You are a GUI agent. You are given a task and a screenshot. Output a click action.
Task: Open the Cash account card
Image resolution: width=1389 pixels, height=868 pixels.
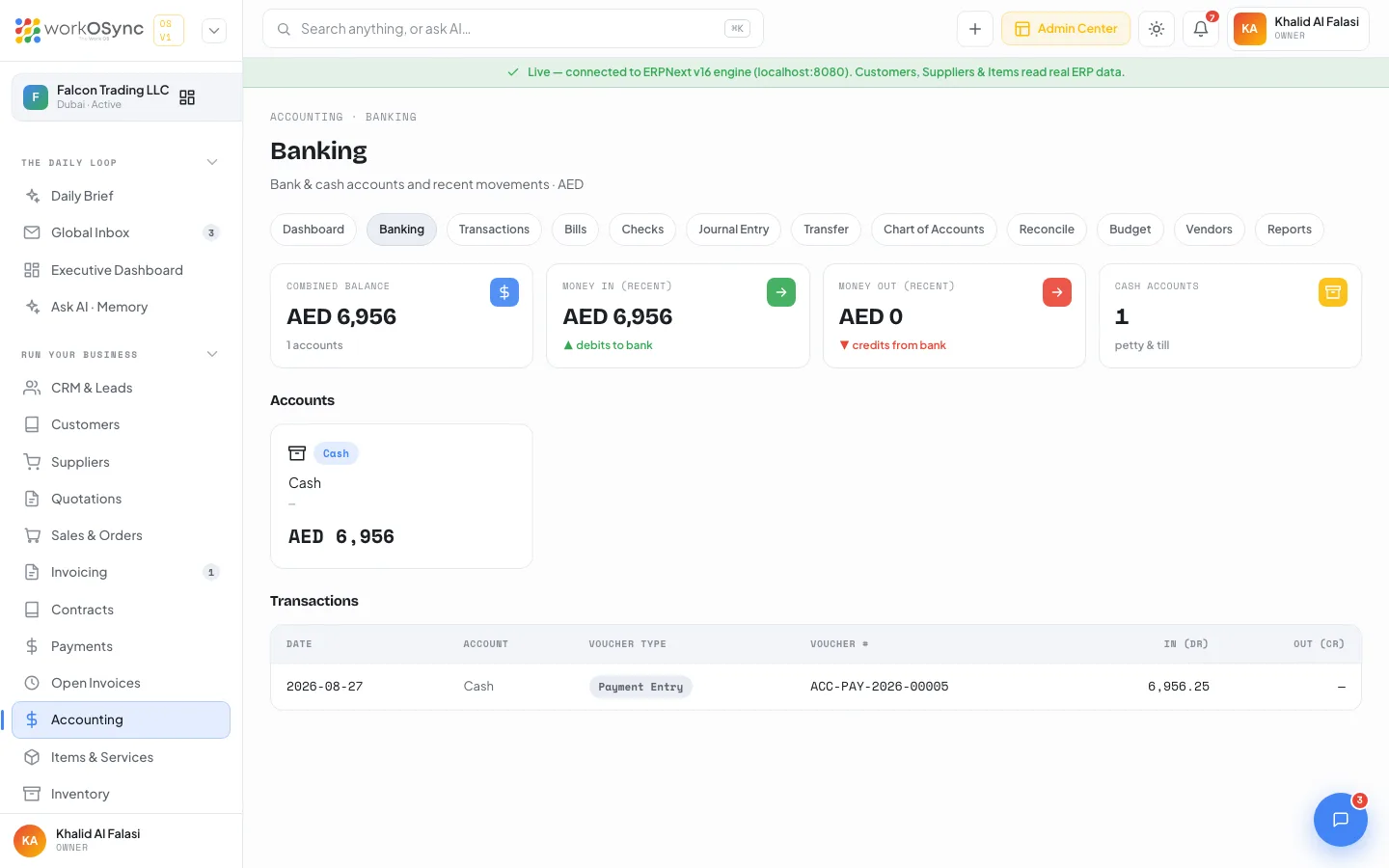coord(401,496)
